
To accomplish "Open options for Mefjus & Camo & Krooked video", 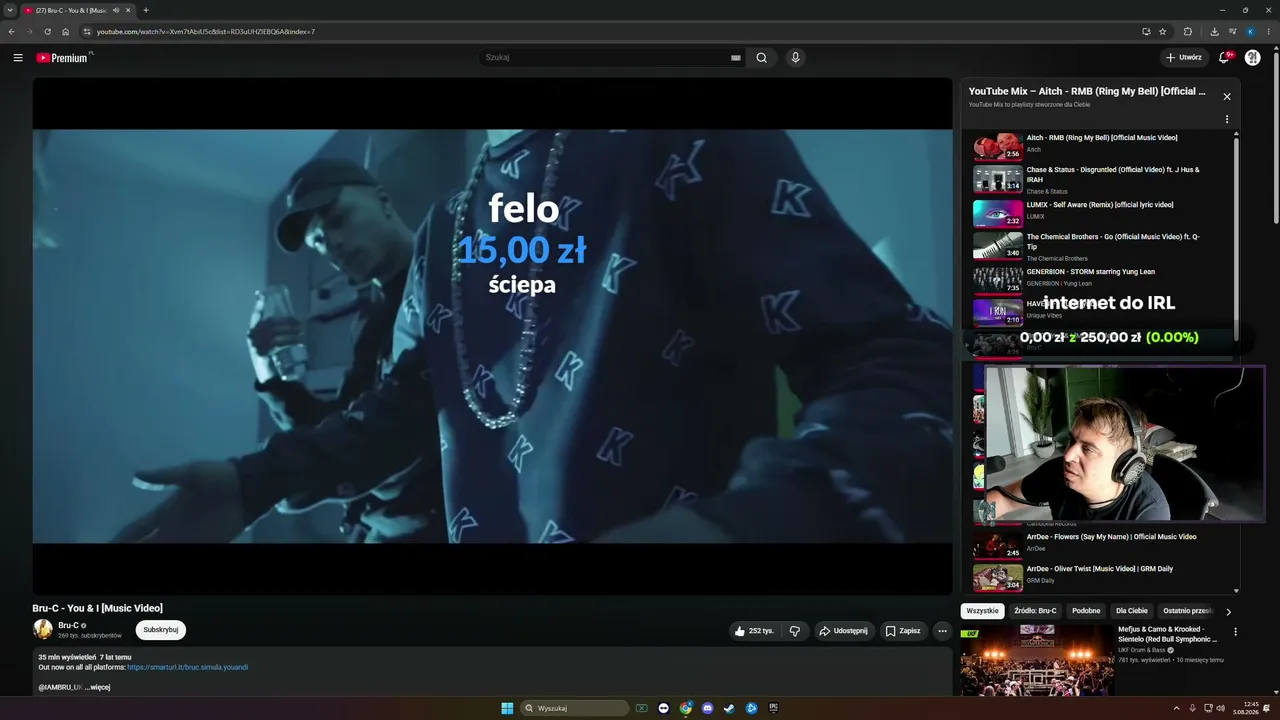I will (1235, 632).
